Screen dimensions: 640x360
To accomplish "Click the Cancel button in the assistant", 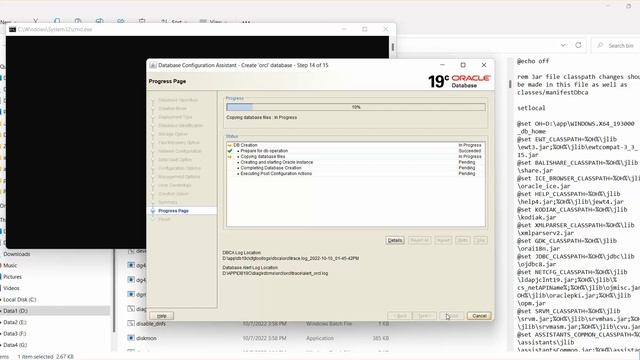I will (x=479, y=316).
